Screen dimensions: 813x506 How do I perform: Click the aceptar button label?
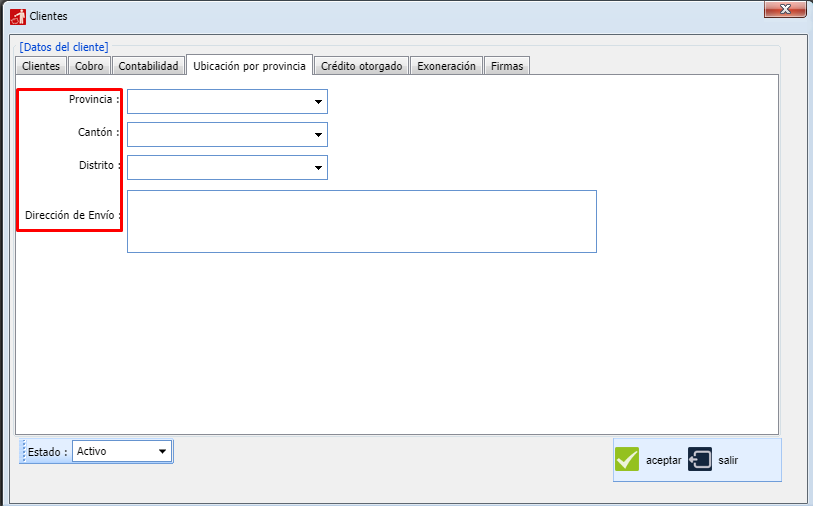[664, 460]
